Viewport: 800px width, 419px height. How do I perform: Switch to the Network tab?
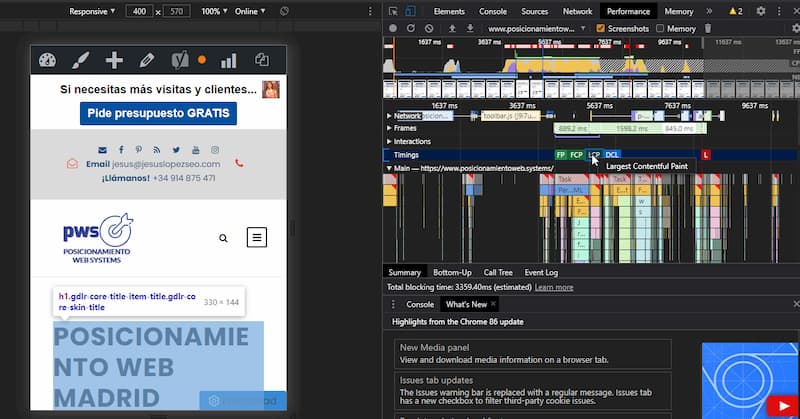[x=578, y=11]
